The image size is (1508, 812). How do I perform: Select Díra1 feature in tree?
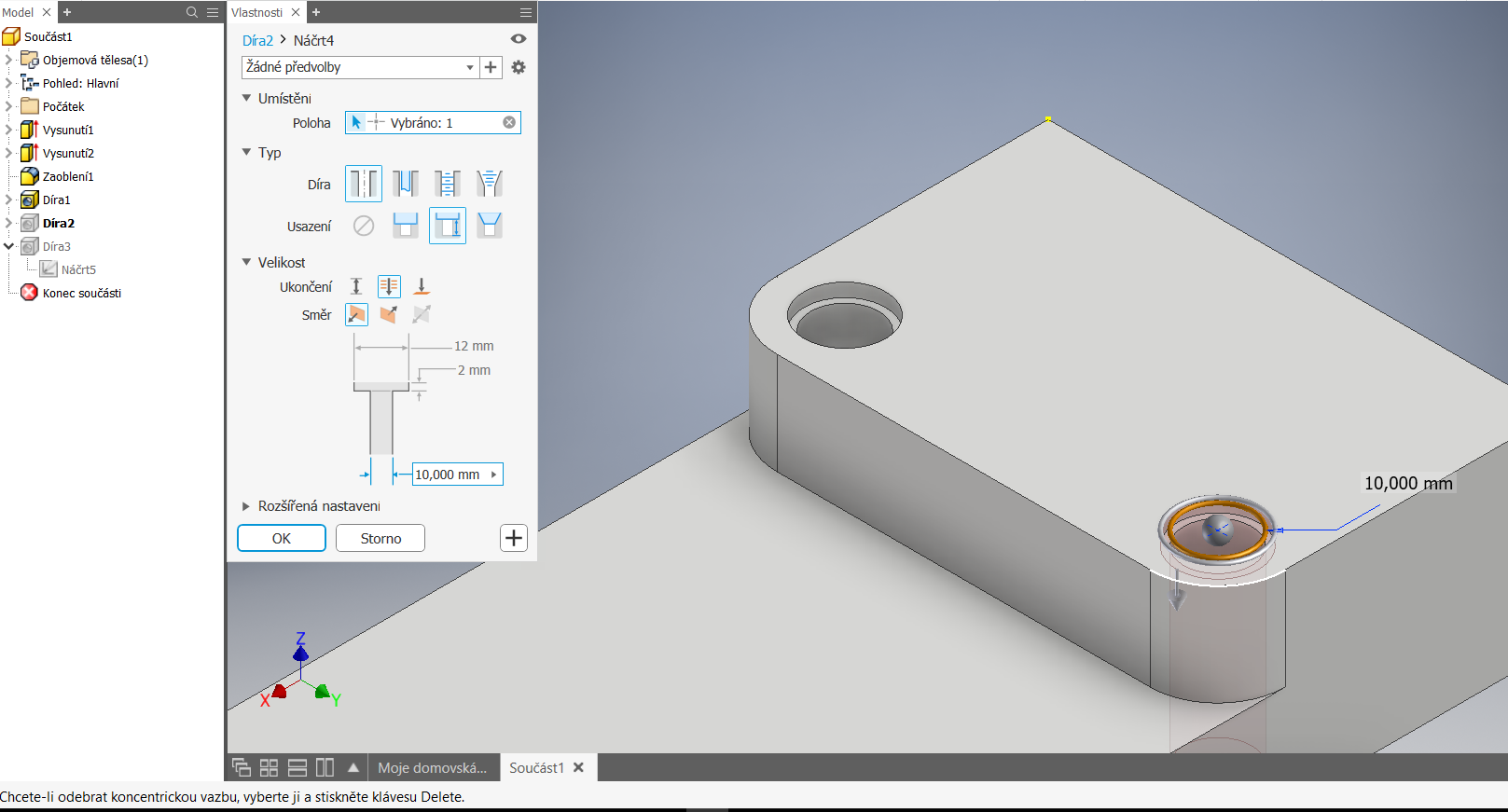click(x=56, y=200)
